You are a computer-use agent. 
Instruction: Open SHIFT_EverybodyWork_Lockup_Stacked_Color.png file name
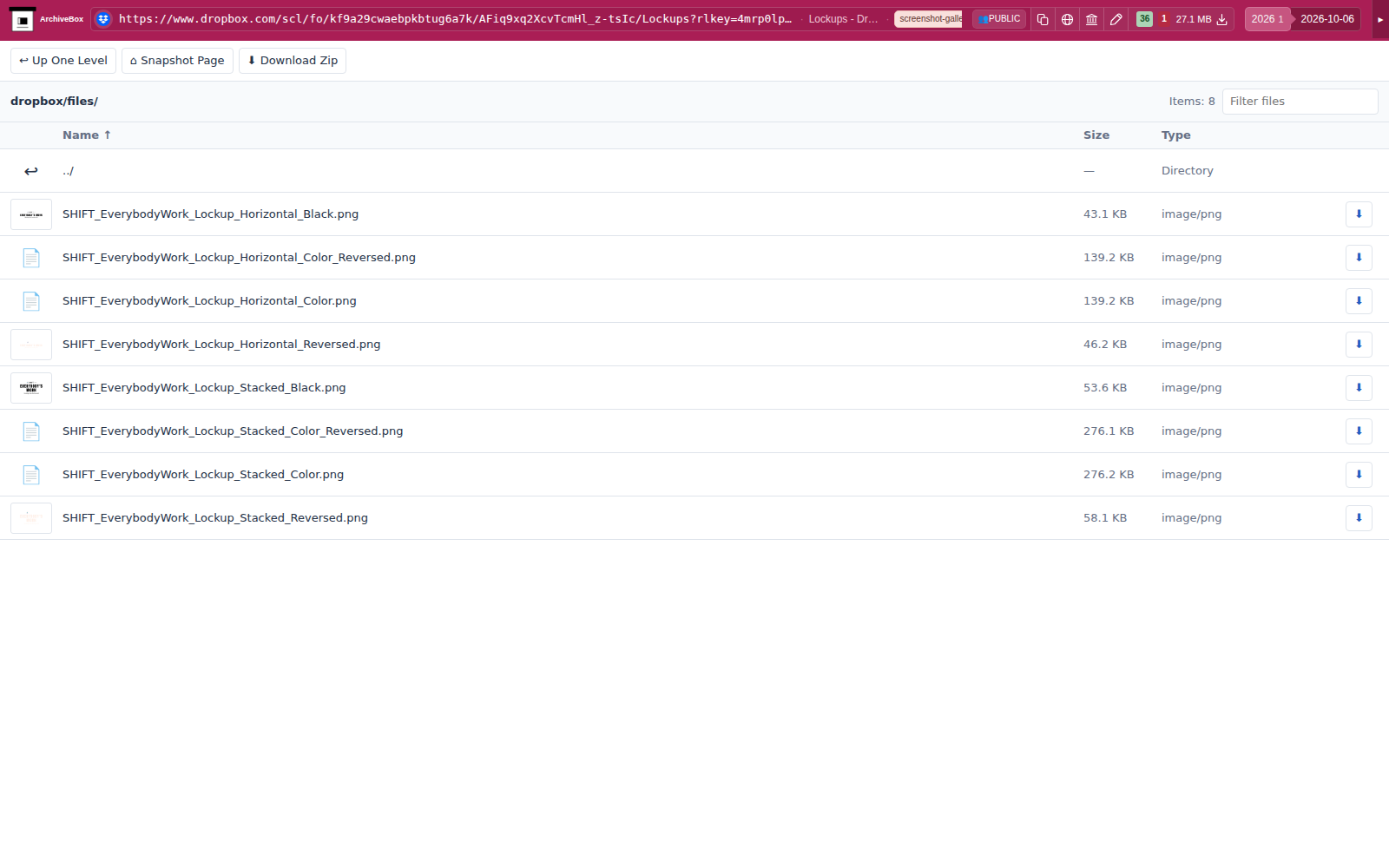coord(203,475)
